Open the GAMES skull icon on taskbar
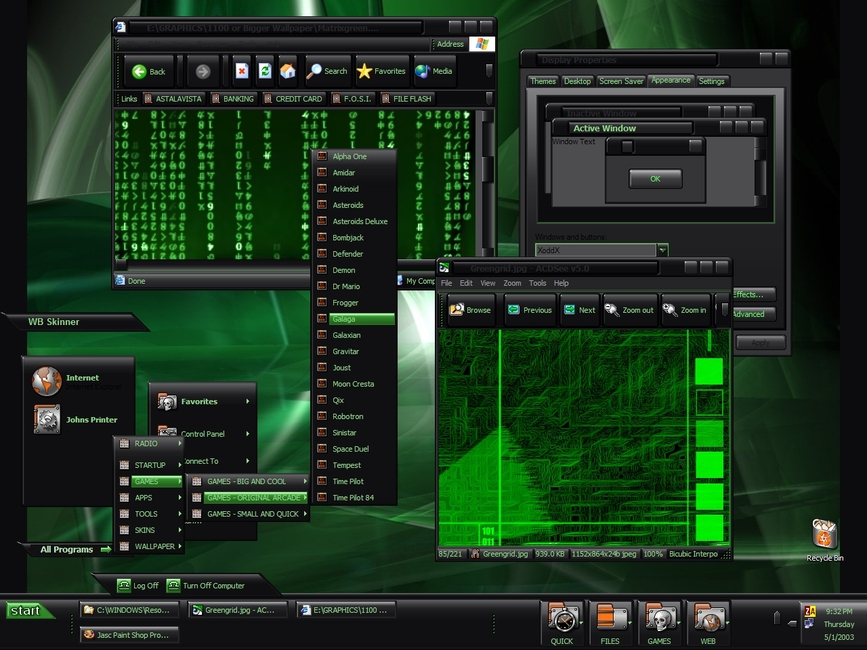The width and height of the screenshot is (867, 650). (x=659, y=623)
